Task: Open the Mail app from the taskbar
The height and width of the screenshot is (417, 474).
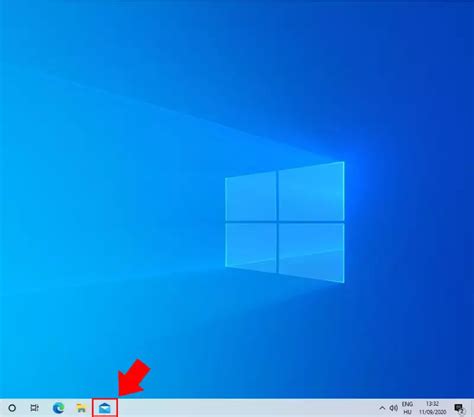Action: [105, 408]
